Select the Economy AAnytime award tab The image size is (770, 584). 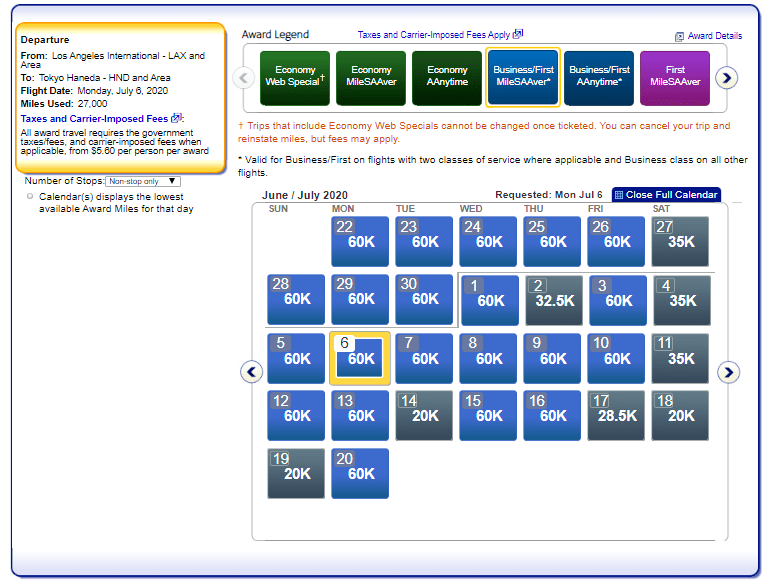pyautogui.click(x=447, y=78)
